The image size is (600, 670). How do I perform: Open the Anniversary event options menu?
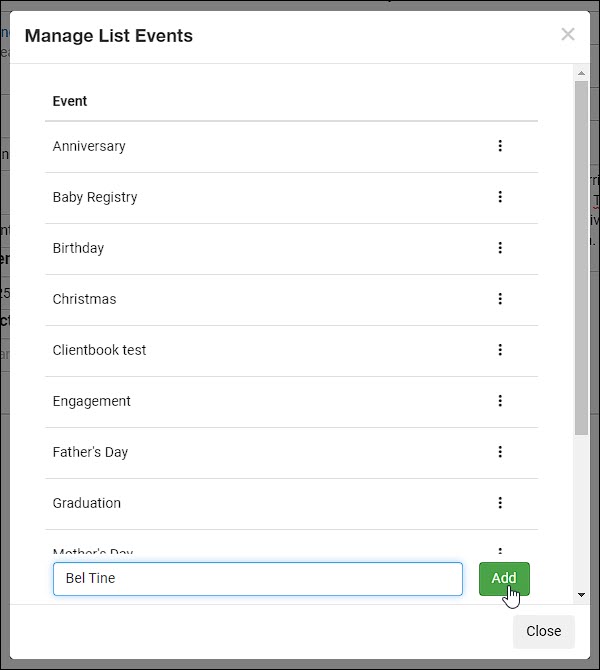[x=500, y=146]
